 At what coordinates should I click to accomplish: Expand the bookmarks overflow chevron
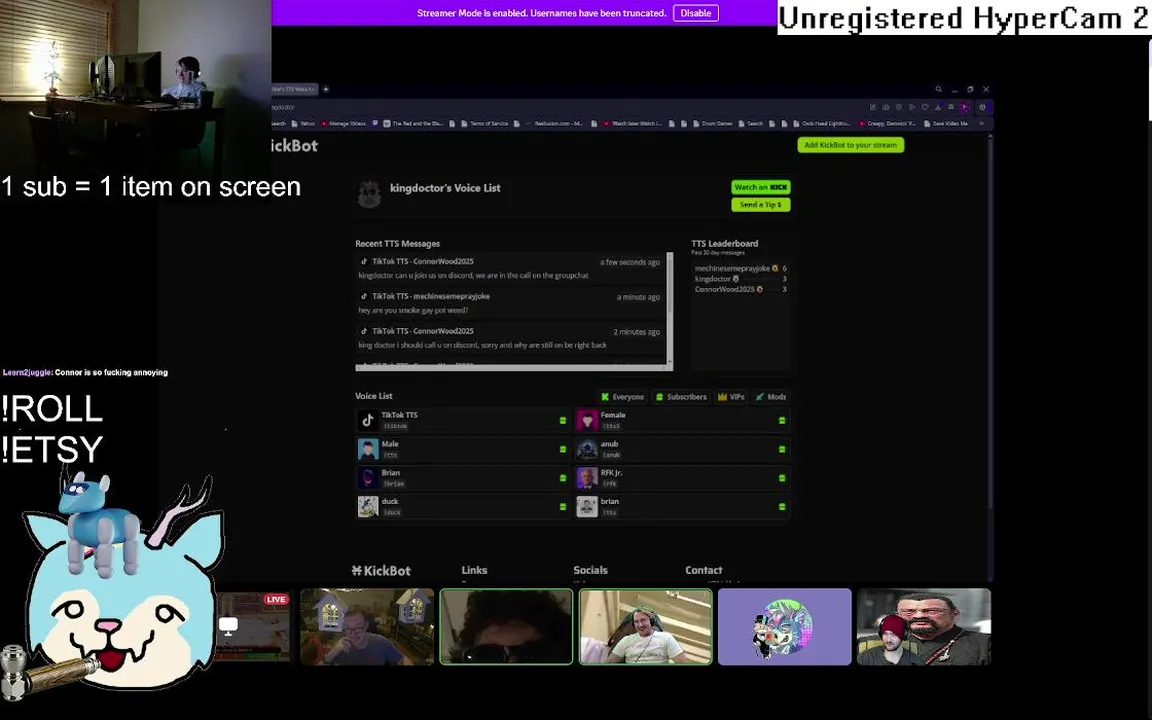[x=981, y=123]
